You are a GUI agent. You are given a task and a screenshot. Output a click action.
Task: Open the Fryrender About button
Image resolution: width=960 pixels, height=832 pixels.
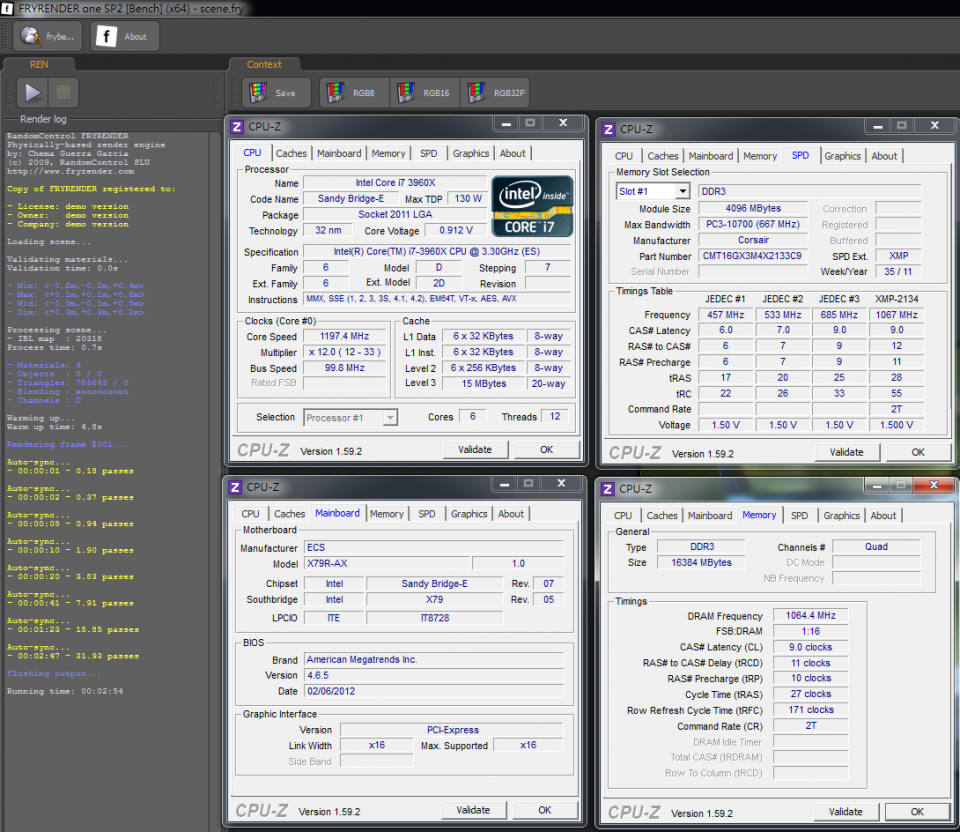[124, 36]
